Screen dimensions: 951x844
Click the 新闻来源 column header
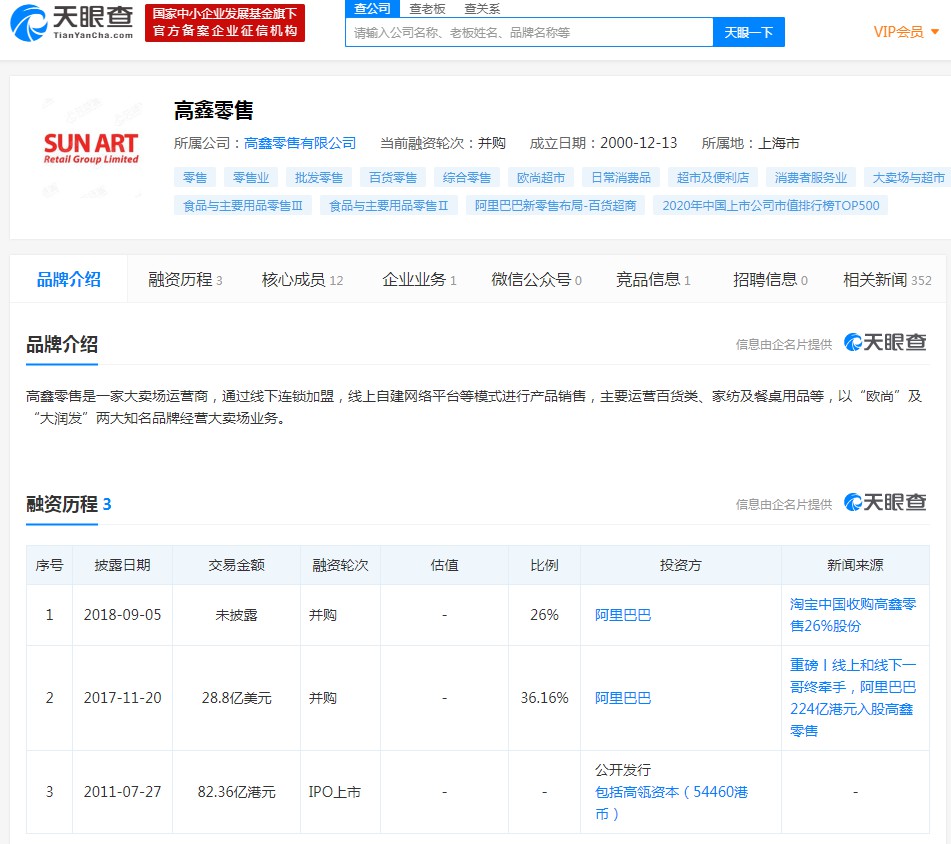(x=855, y=565)
